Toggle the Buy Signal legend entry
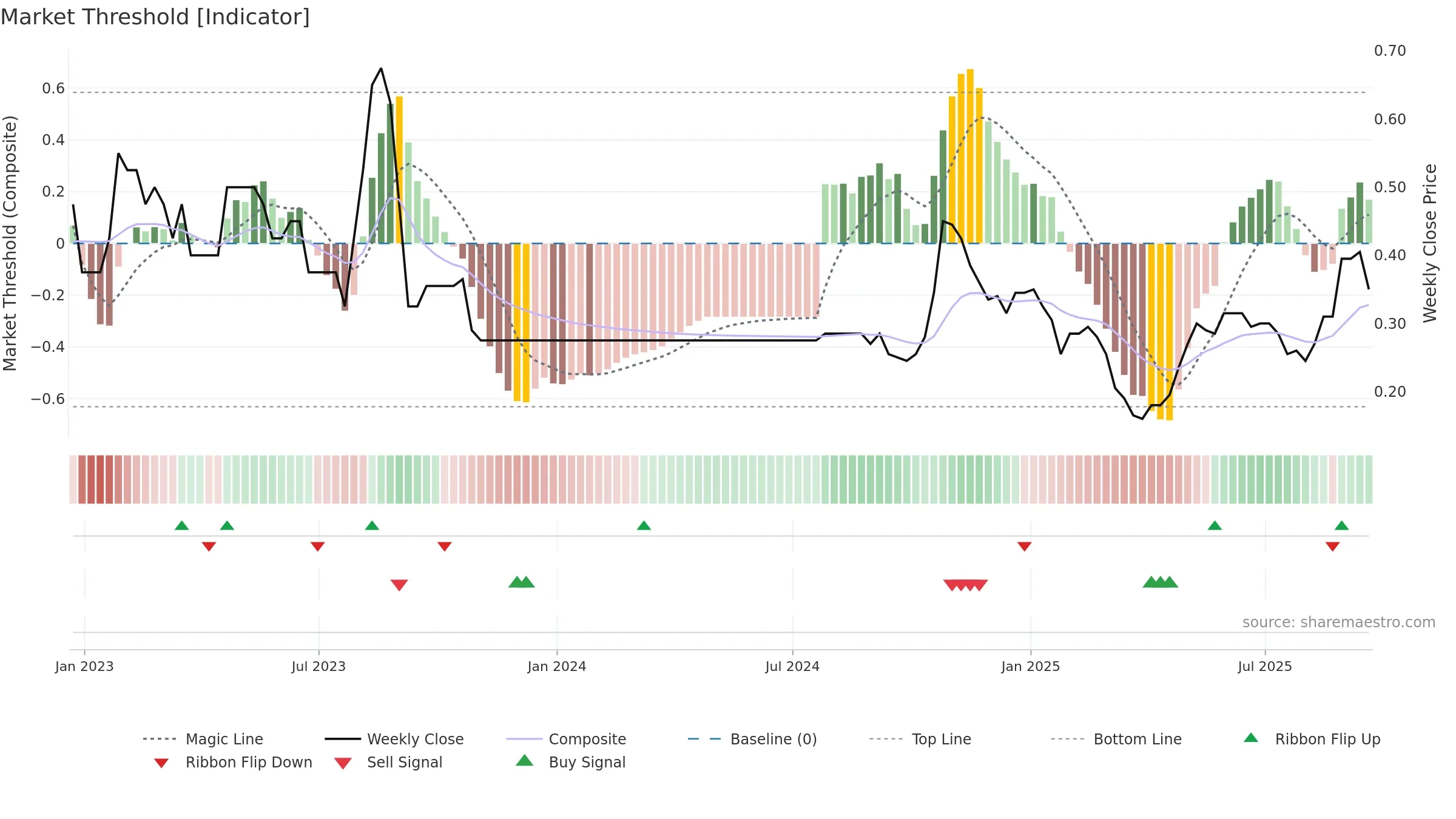Screen dimensions: 1456x819 click(570, 762)
